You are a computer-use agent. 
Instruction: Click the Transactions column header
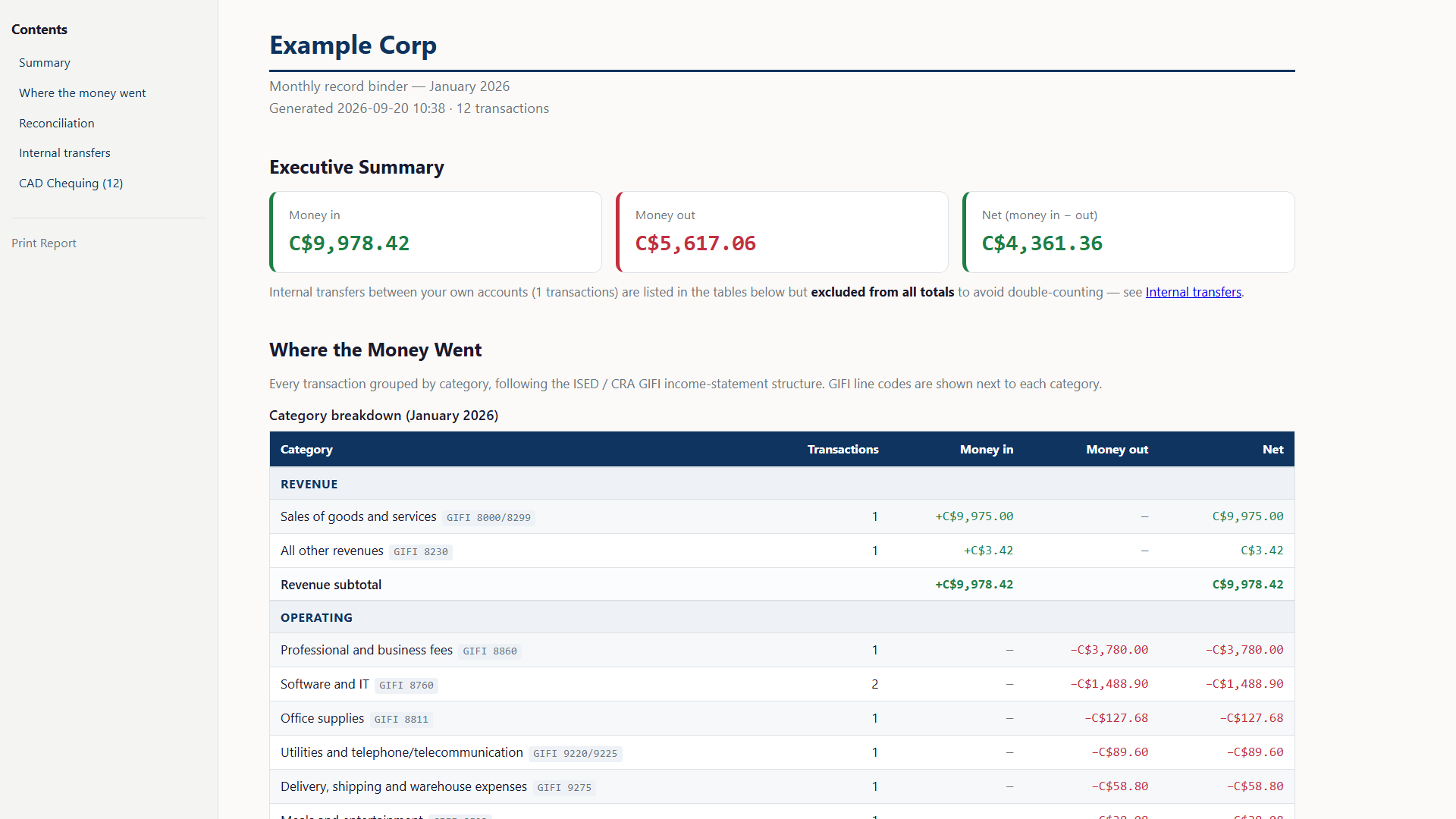pos(843,450)
